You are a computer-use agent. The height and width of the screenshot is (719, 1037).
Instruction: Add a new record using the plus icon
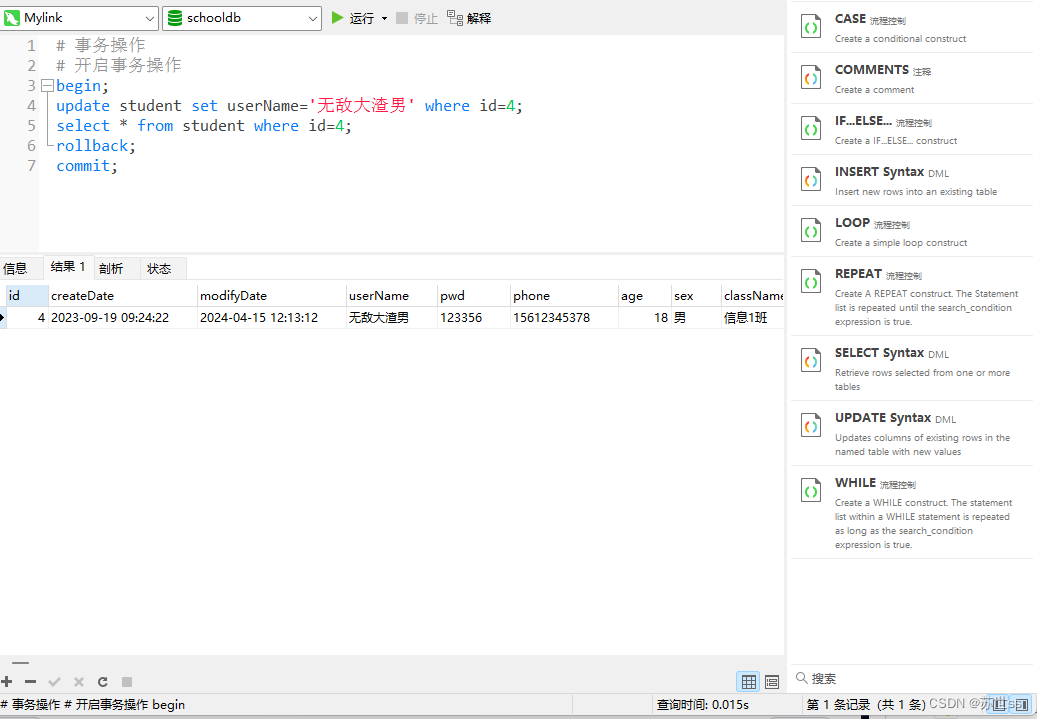pos(7,681)
